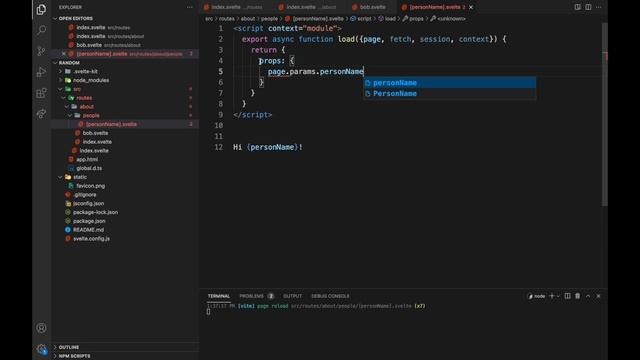The width and height of the screenshot is (640, 360).
Task: Split the terminal panel
Action: point(567,296)
